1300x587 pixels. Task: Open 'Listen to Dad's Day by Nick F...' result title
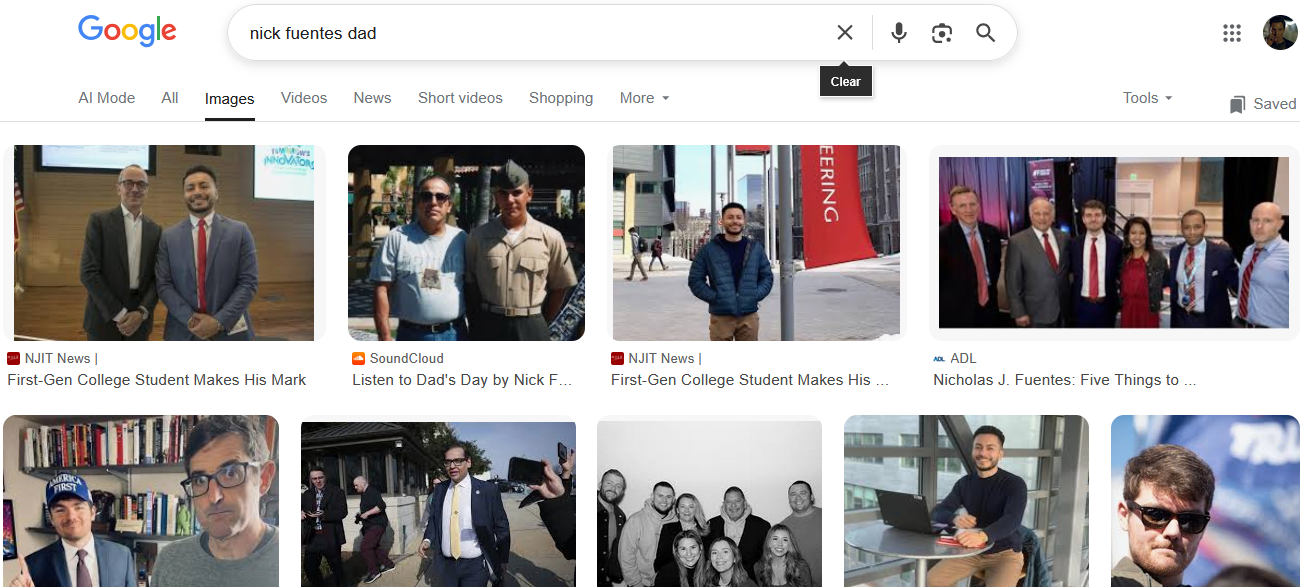pos(462,380)
